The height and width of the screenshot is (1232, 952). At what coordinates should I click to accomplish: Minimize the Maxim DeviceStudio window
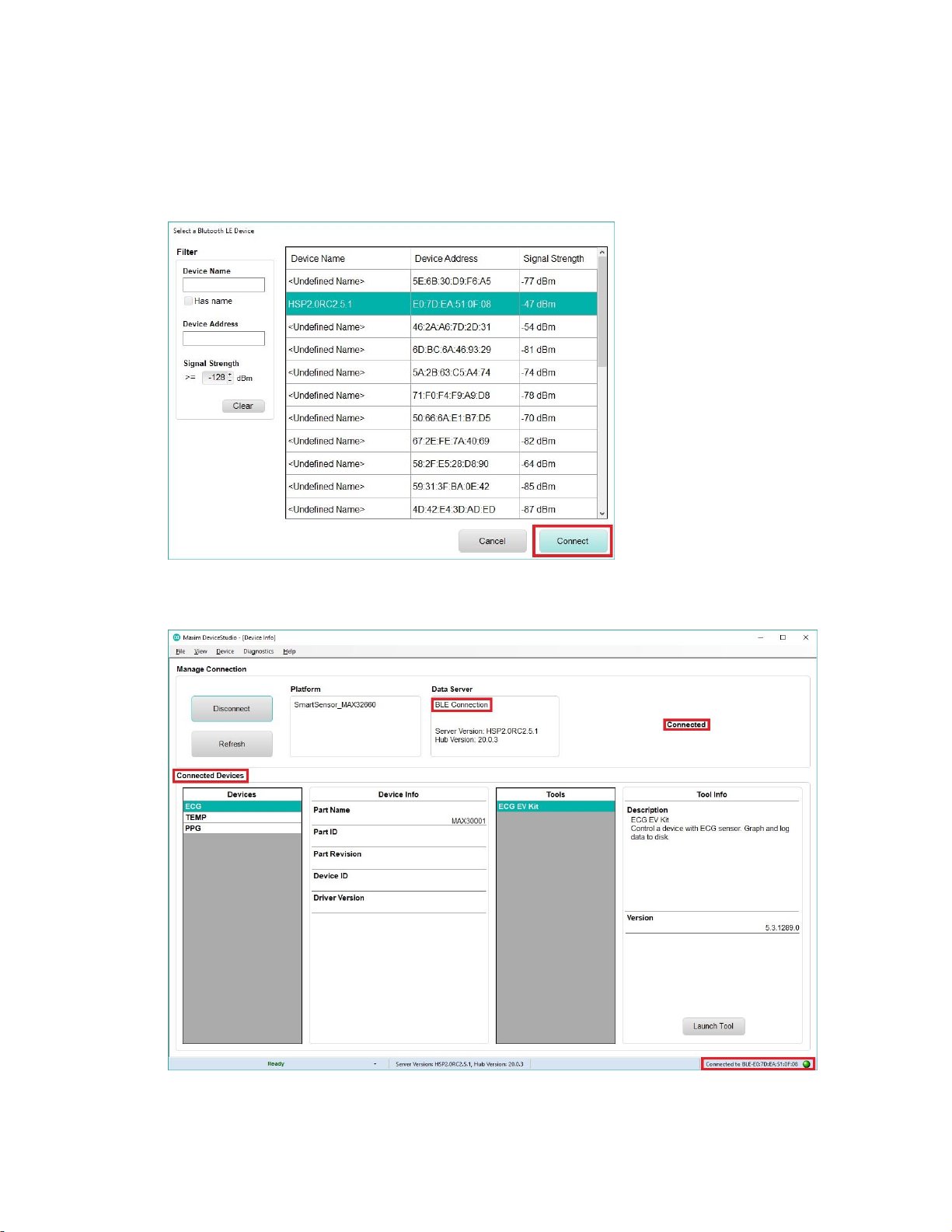pos(759,637)
